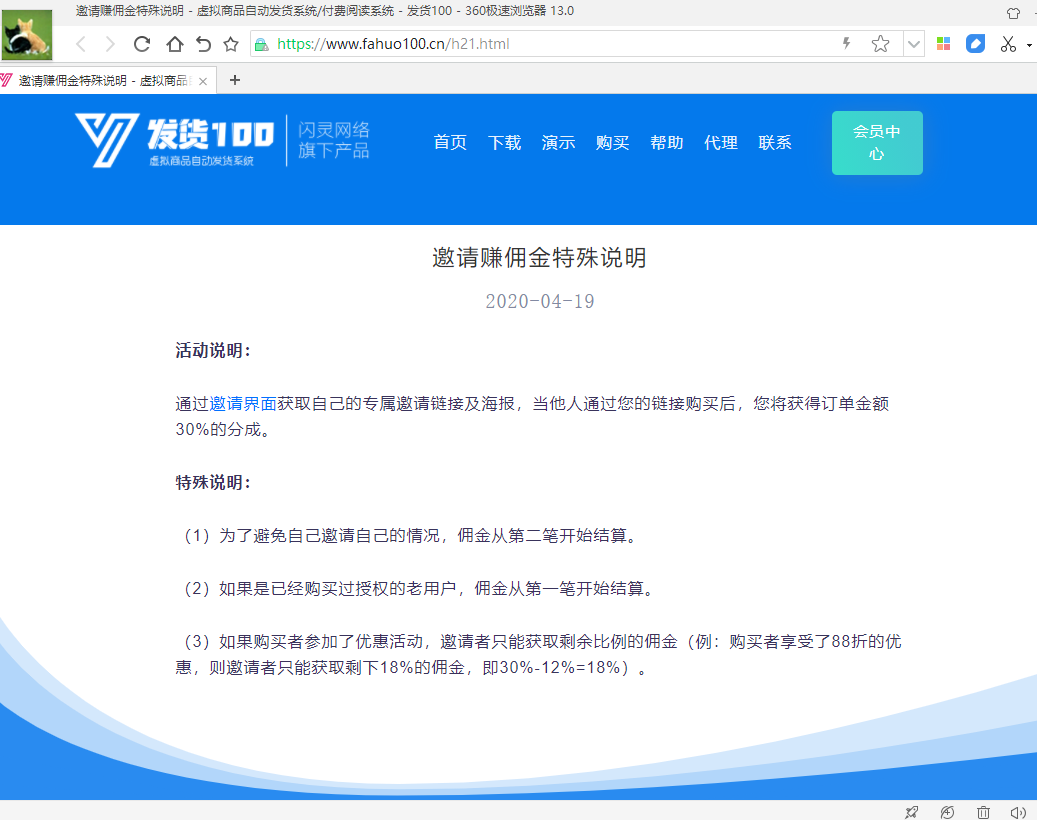
Task: Open the 下载 navigation menu item
Action: point(504,143)
